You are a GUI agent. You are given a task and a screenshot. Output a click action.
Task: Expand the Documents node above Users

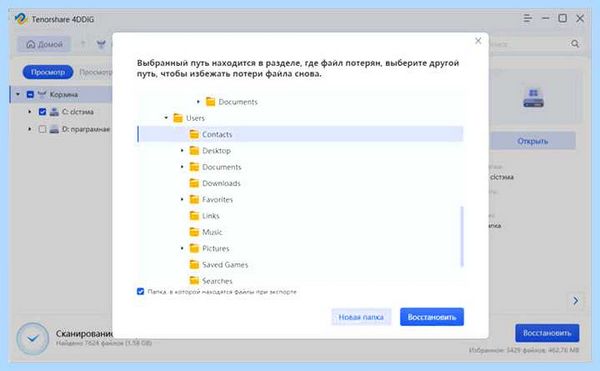[x=198, y=102]
